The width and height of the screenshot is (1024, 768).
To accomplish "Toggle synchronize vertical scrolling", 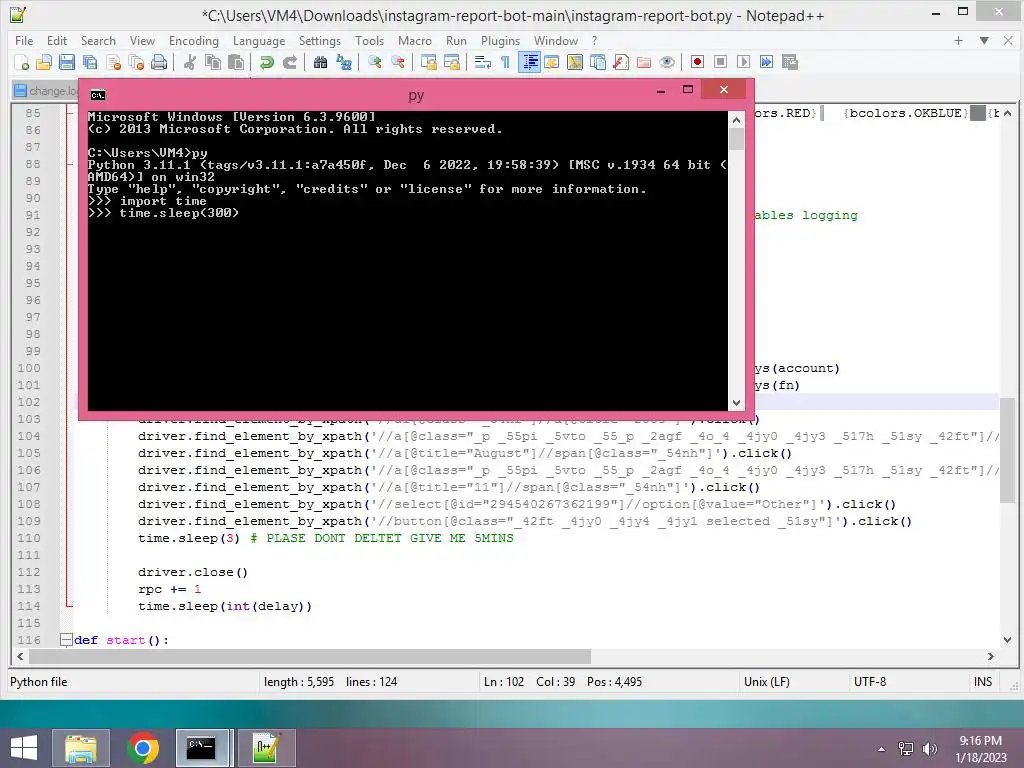I will (x=428, y=62).
